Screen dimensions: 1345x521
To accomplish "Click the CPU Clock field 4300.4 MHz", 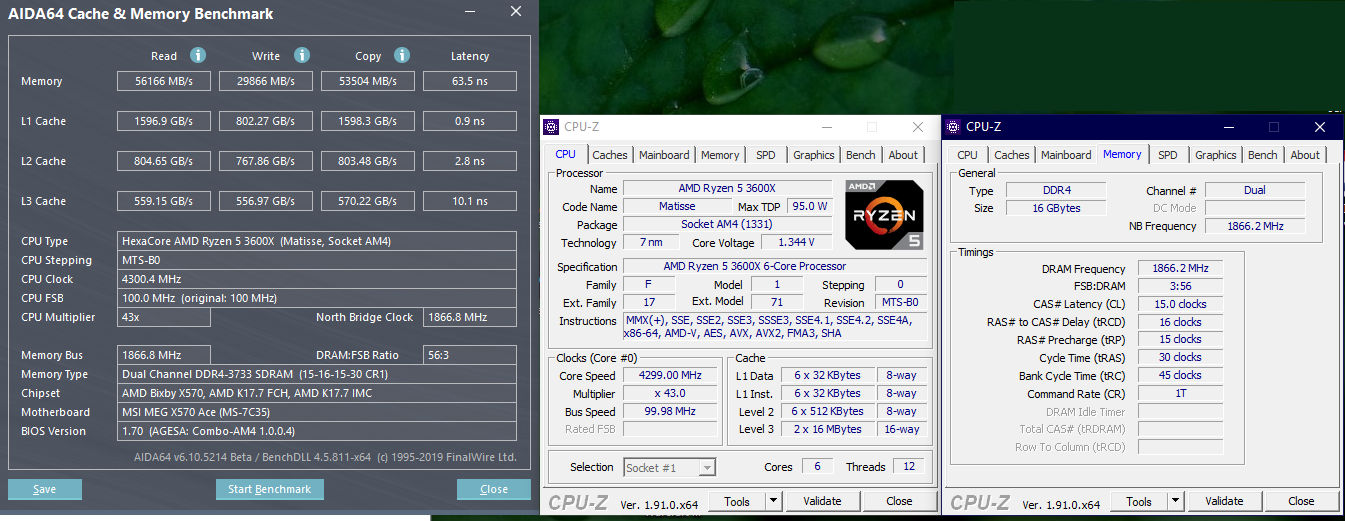I will click(317, 279).
